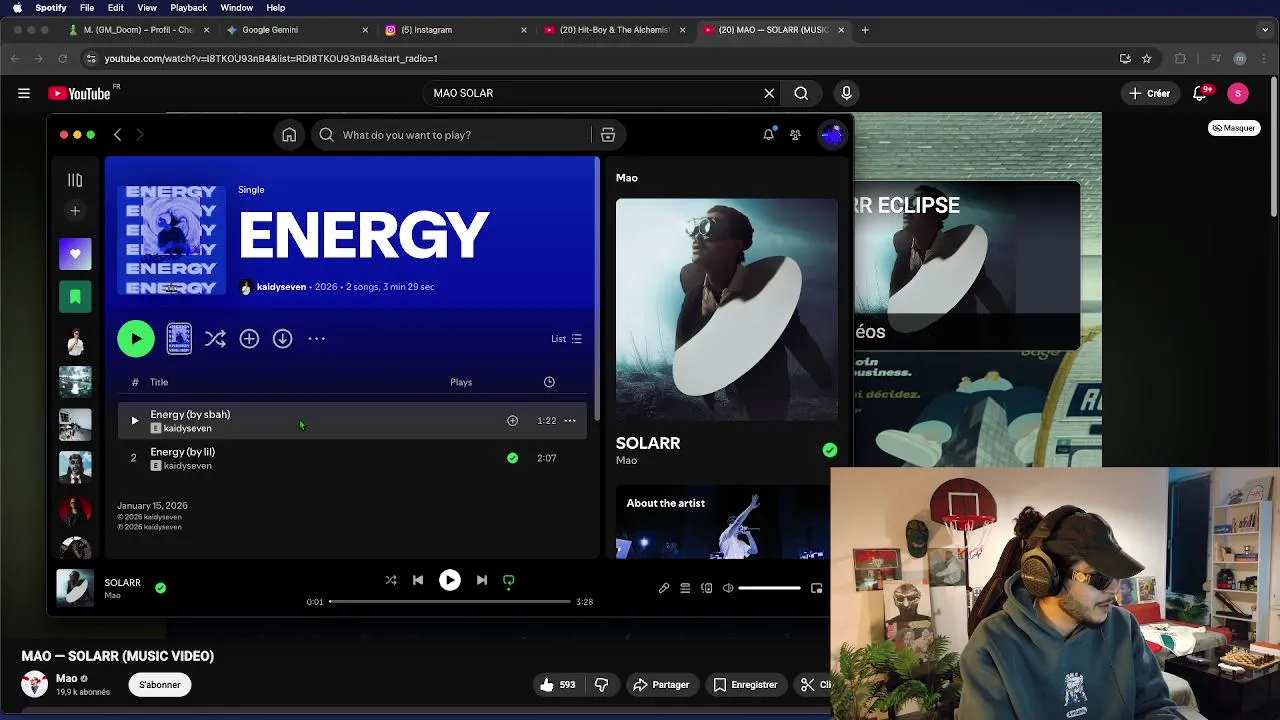
Task: Clear the YouTube search text with X
Action: 769,93
